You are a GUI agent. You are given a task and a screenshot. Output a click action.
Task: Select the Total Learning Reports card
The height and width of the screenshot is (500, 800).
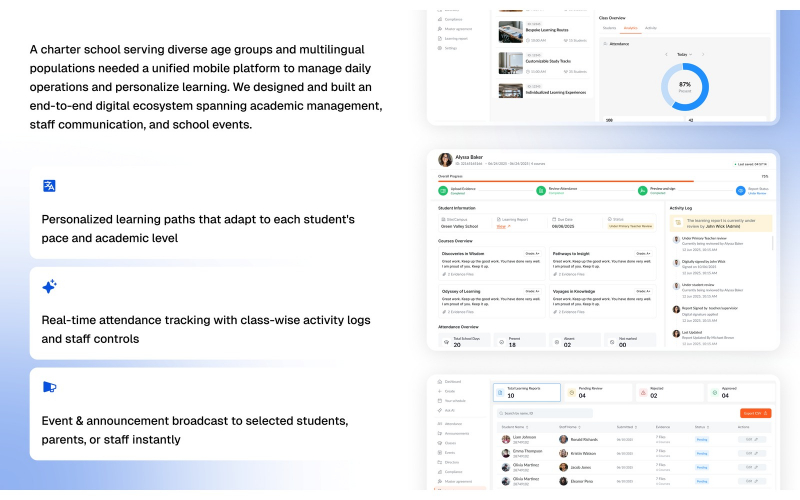click(x=527, y=393)
